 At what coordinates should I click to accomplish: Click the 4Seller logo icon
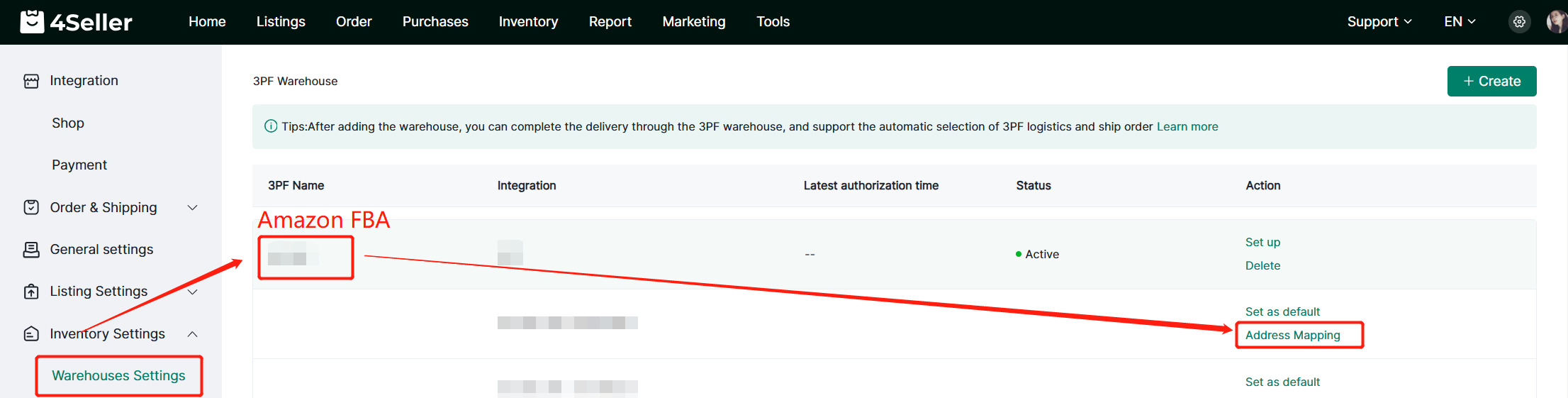pos(32,22)
